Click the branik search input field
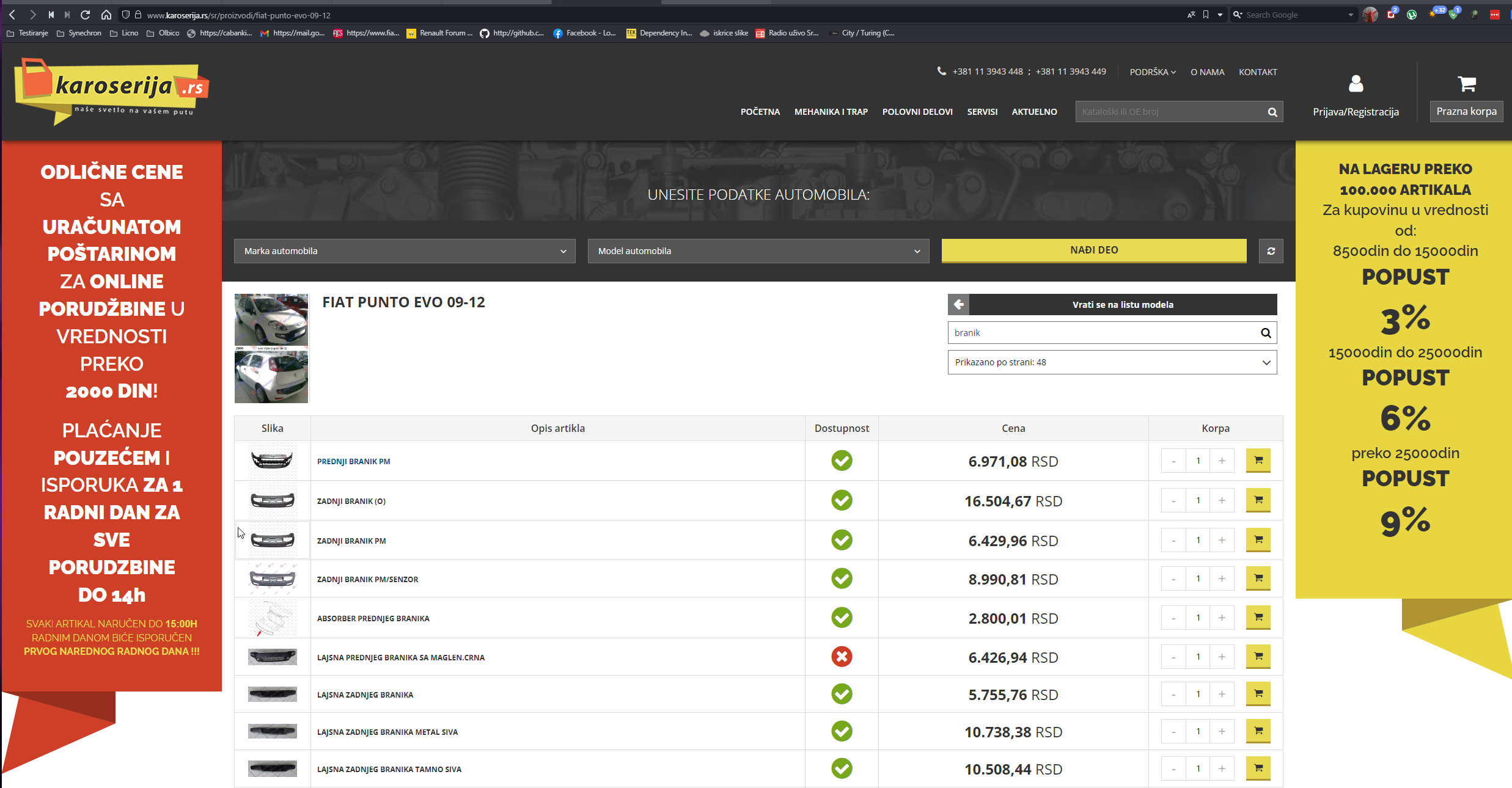The width and height of the screenshot is (1512, 788). click(x=1102, y=333)
